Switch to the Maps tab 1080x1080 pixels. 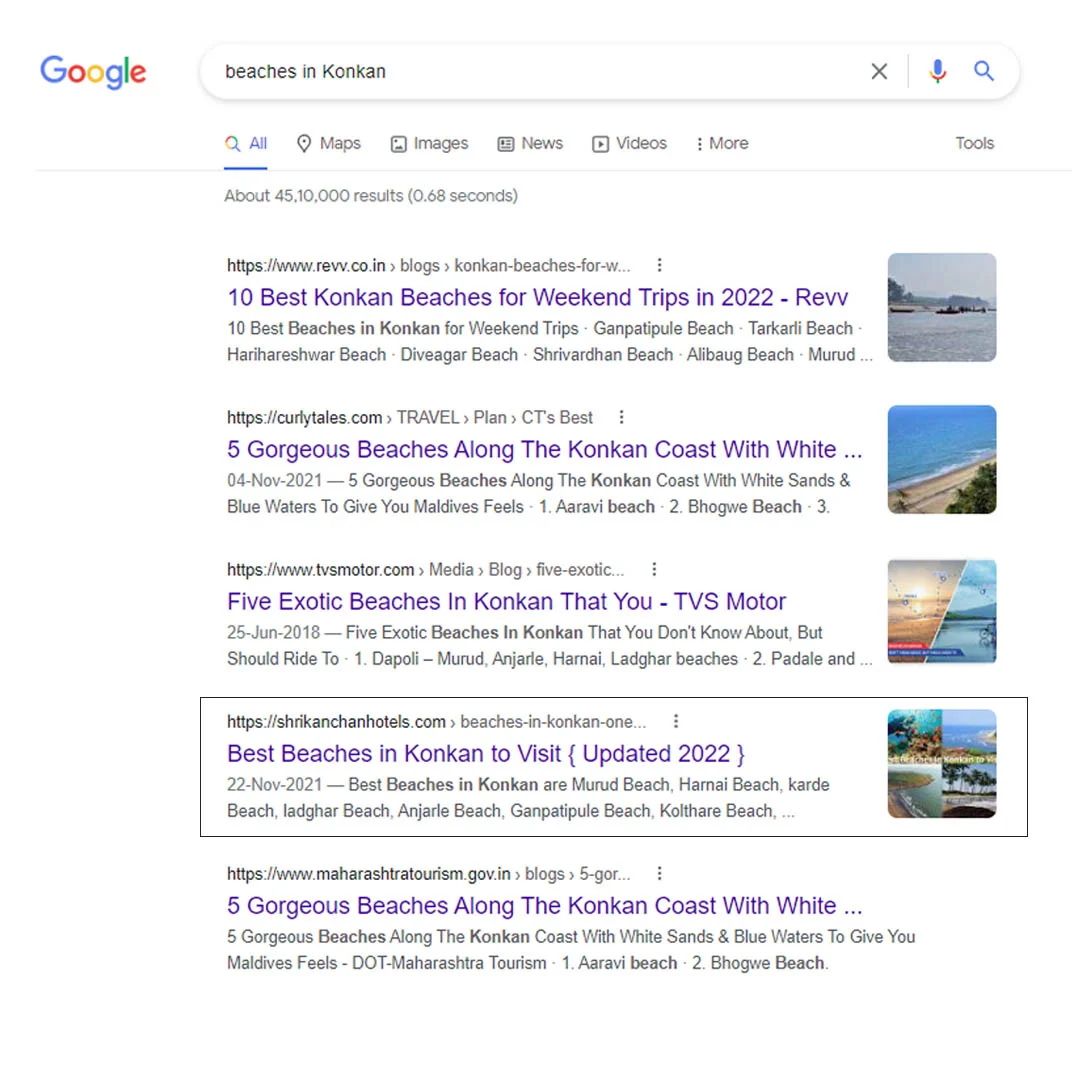coord(329,143)
